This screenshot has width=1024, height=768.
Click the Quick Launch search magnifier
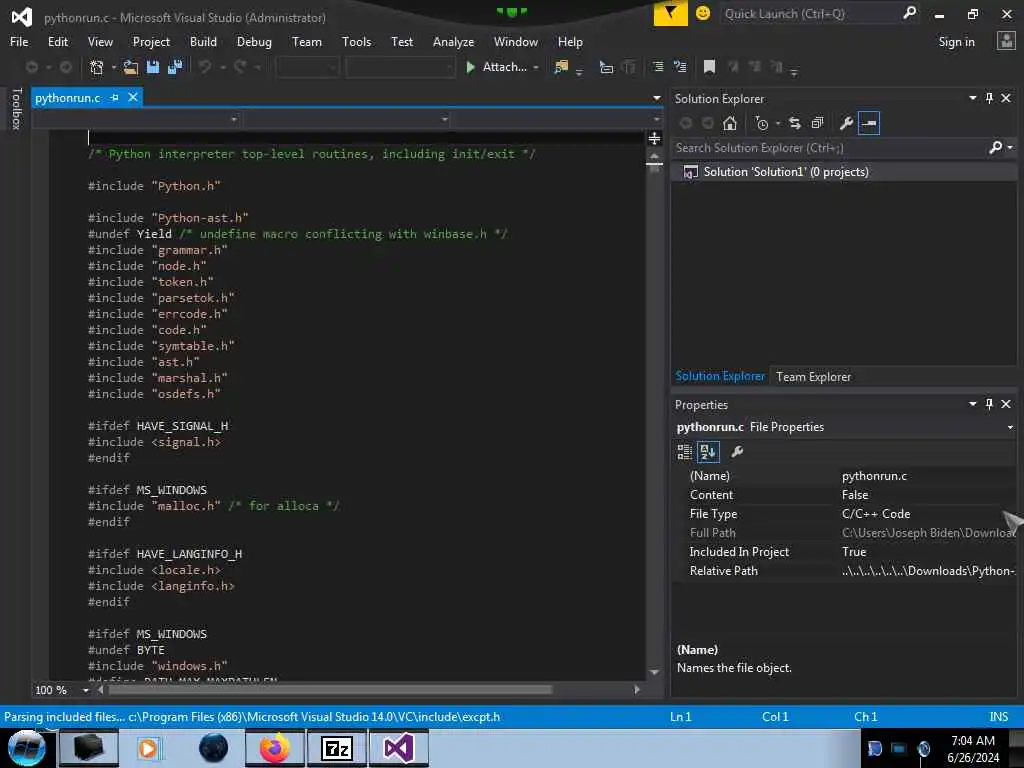point(910,13)
